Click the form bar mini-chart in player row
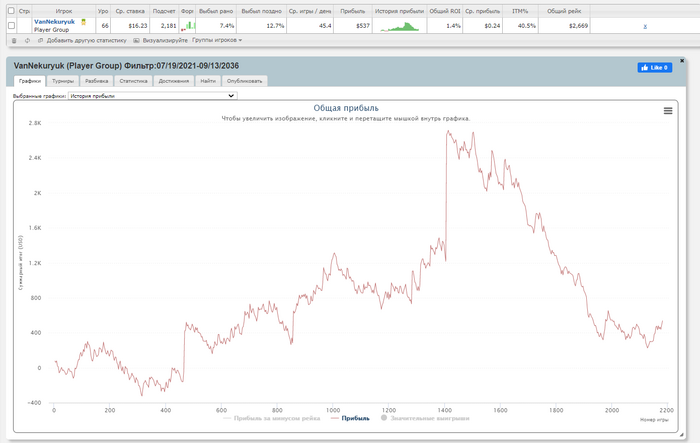This screenshot has height=443, width=700. tap(188, 26)
